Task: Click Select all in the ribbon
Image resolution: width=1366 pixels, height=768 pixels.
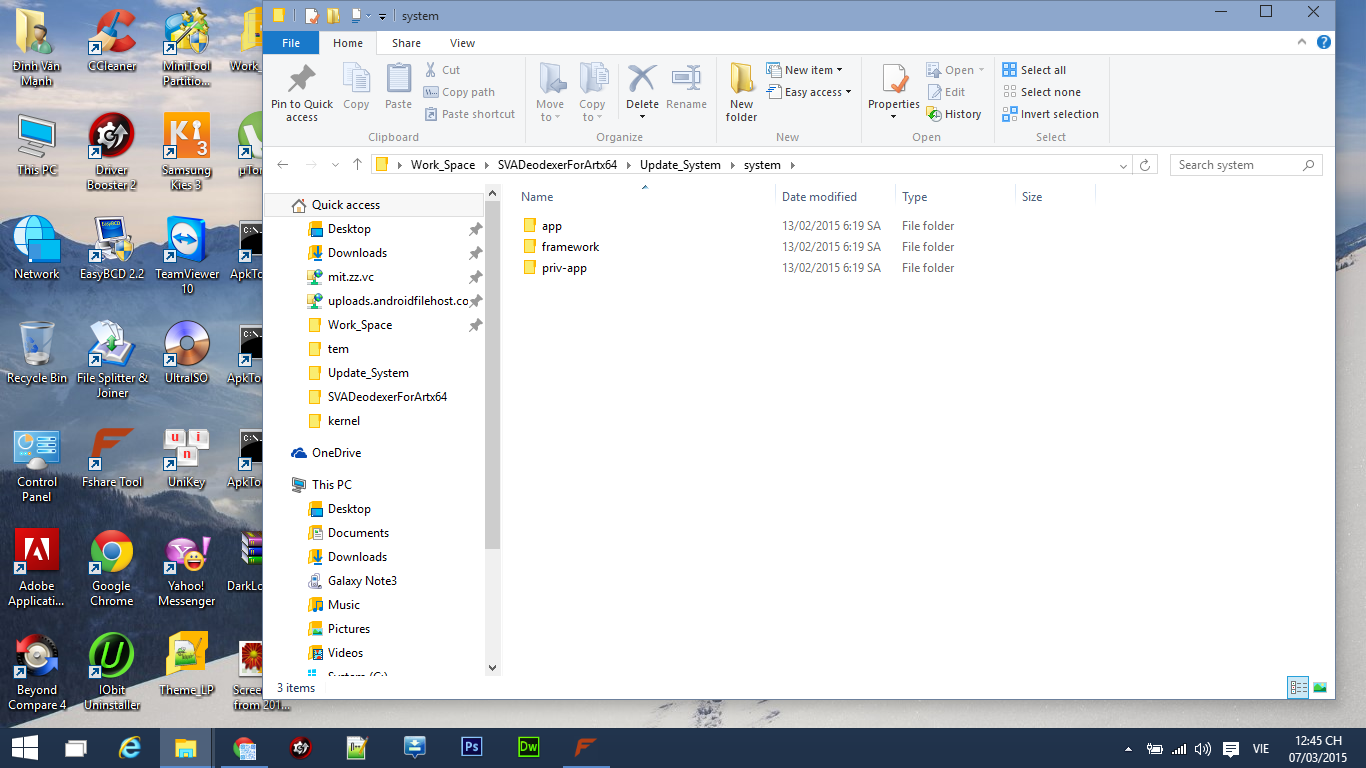Action: coord(1034,70)
